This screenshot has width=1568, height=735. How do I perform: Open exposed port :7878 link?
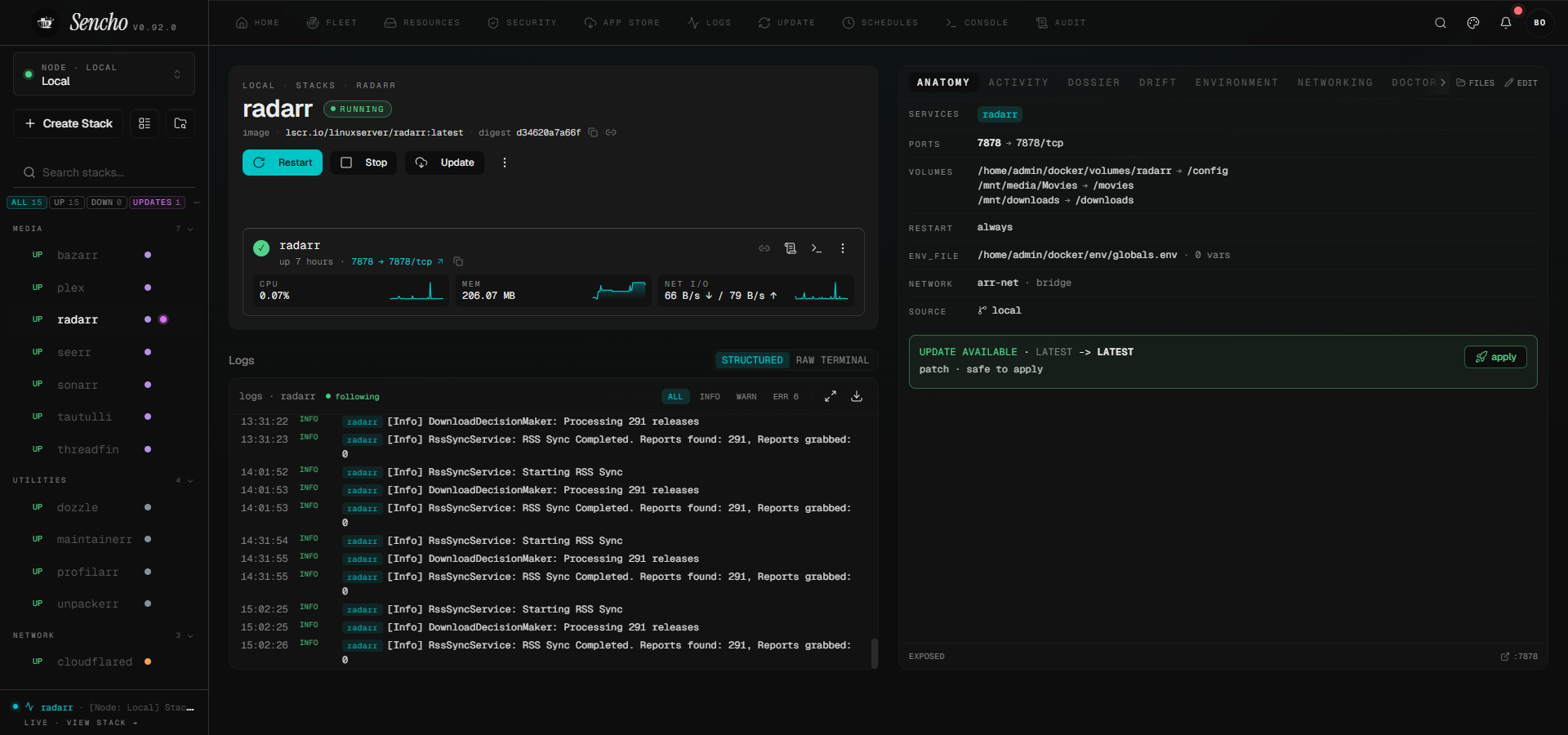1519,657
